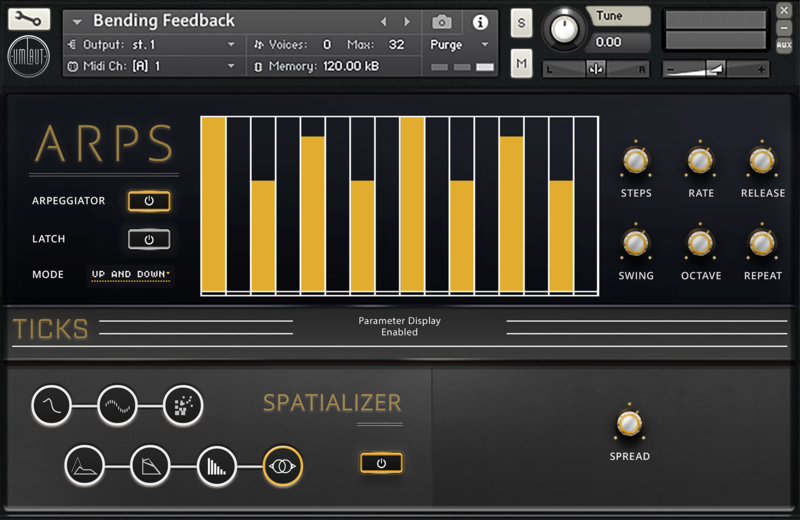The height and width of the screenshot is (520, 800).
Task: Click the last empty step column
Action: (x=586, y=204)
